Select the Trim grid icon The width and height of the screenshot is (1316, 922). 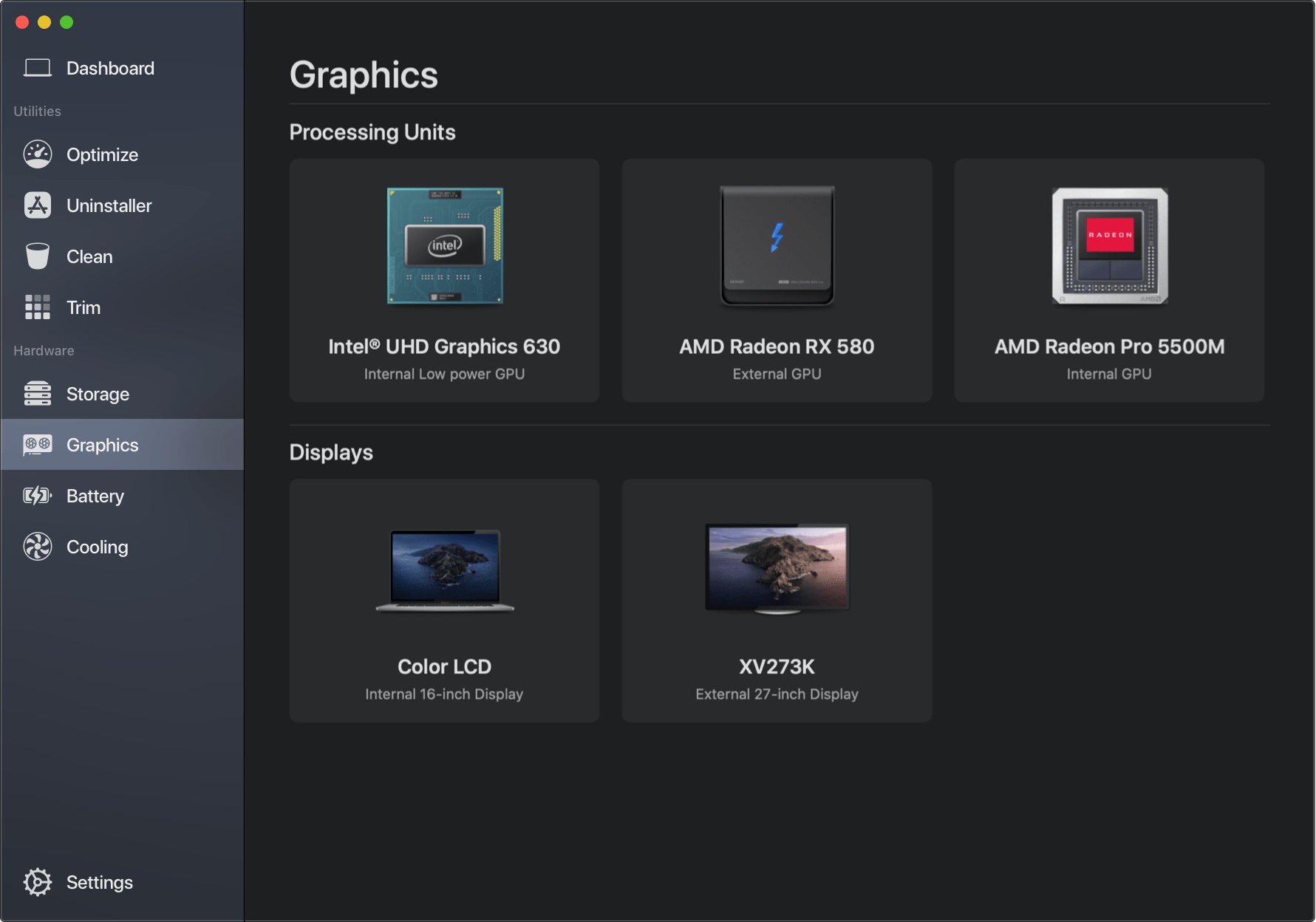37,307
